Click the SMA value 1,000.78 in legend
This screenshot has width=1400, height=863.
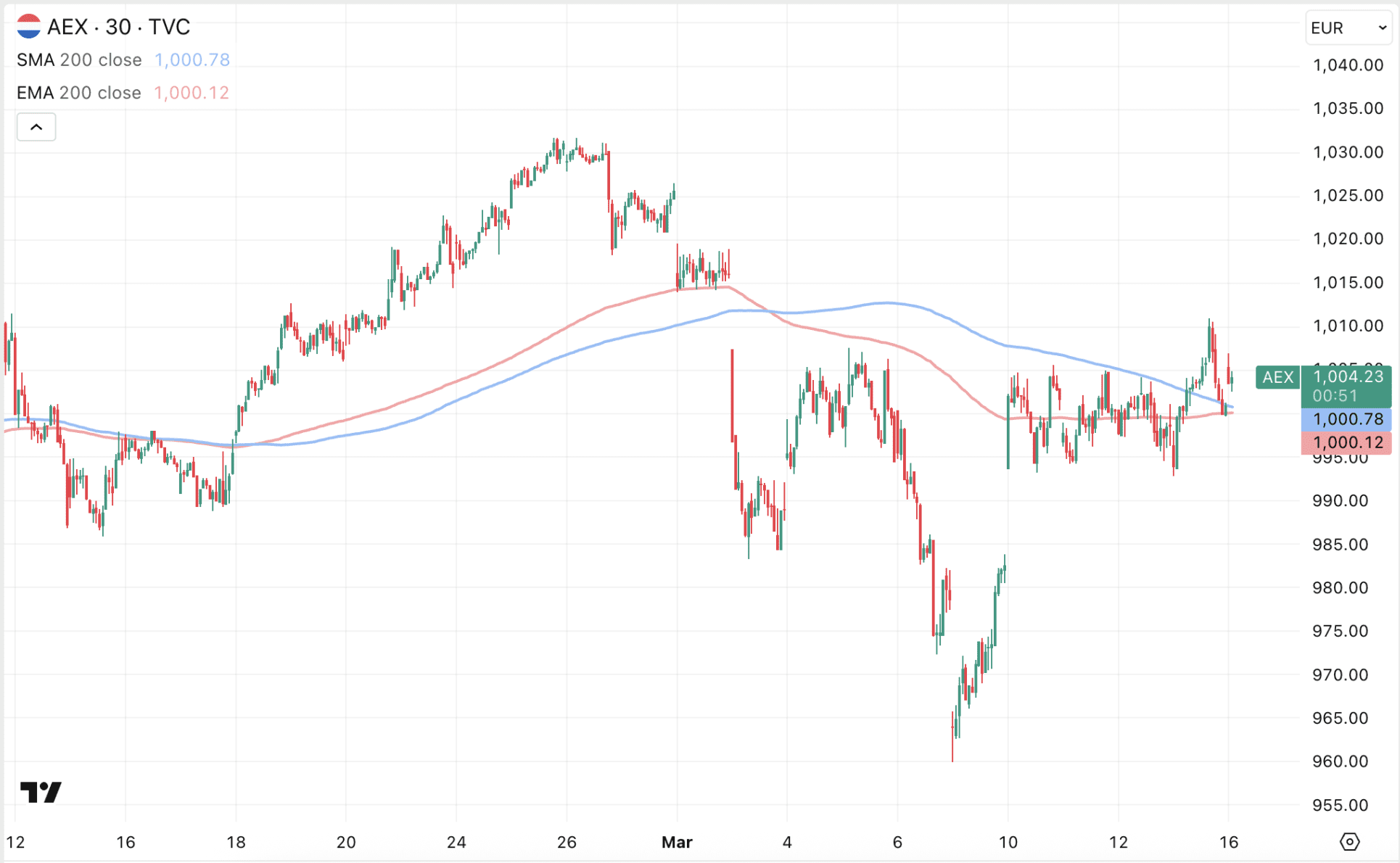[192, 60]
